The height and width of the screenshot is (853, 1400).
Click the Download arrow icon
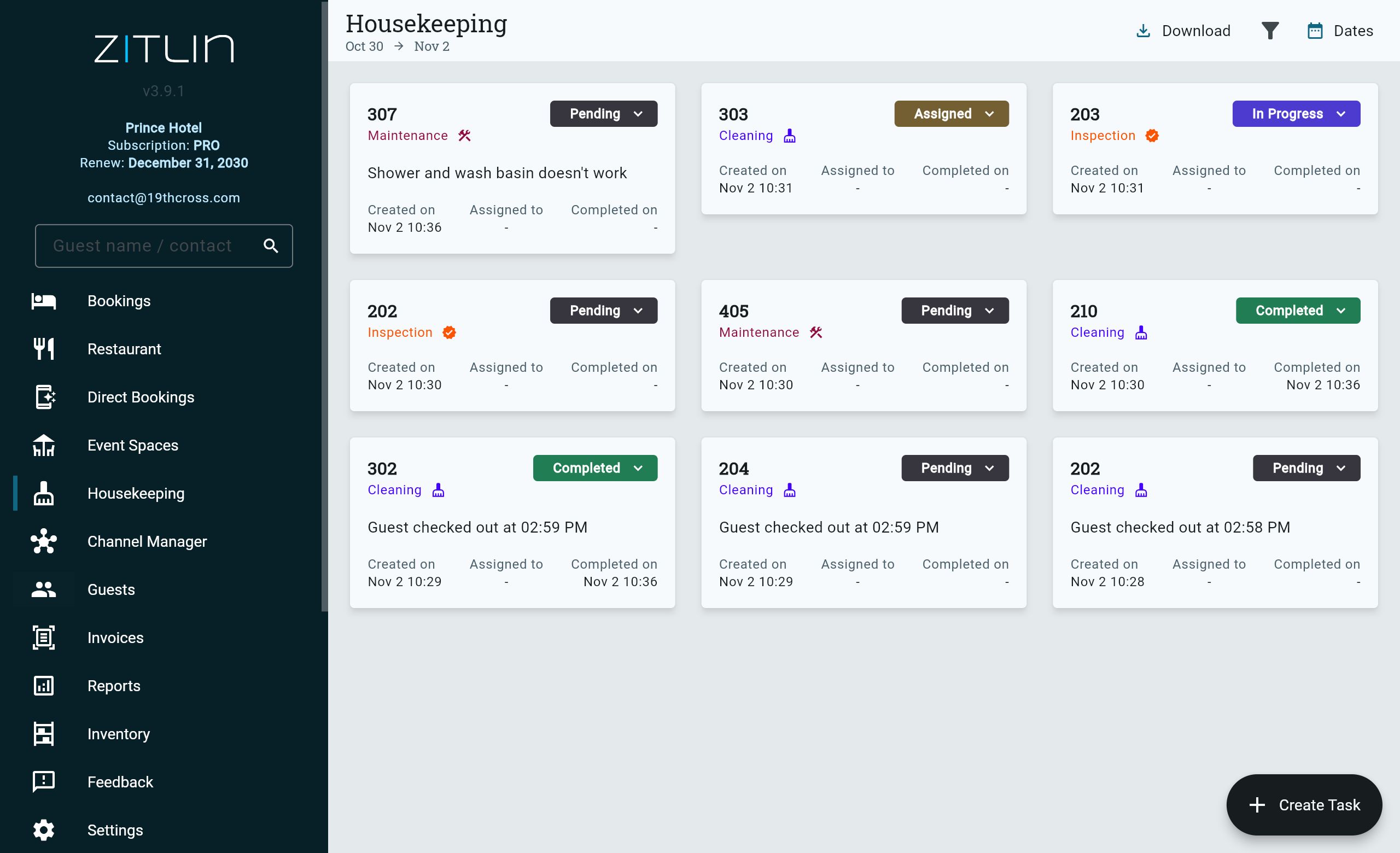1142,31
